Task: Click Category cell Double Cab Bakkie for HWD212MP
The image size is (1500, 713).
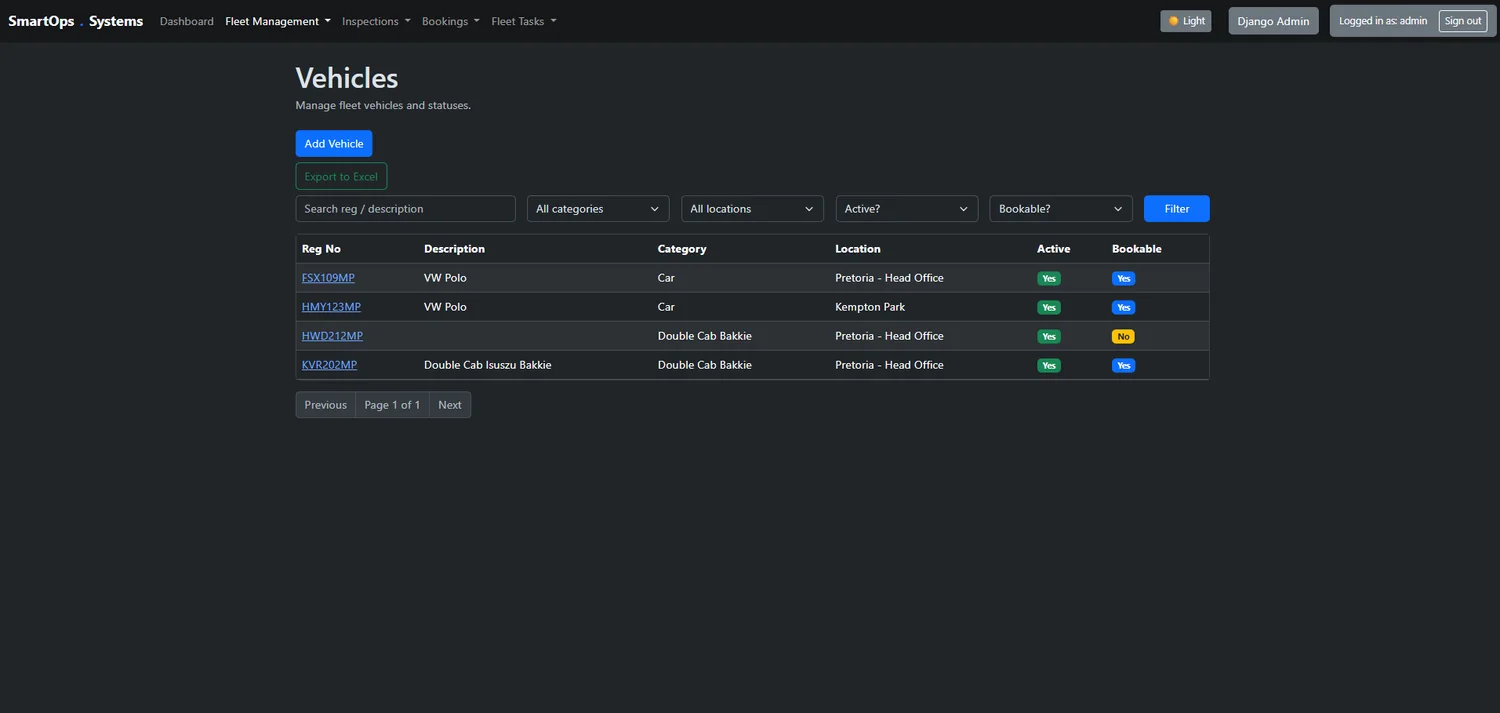Action: coord(705,336)
